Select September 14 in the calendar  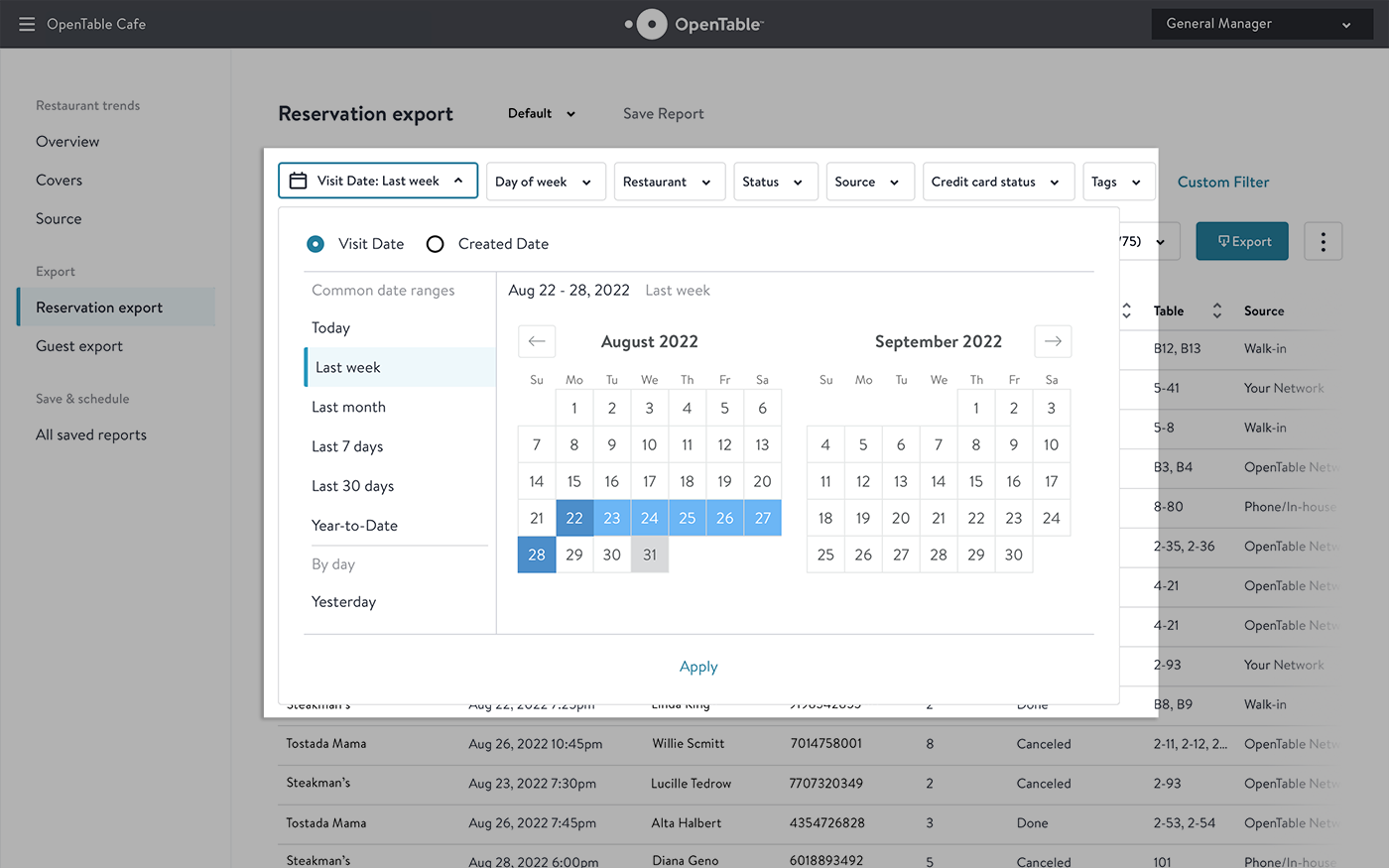pyautogui.click(x=939, y=481)
